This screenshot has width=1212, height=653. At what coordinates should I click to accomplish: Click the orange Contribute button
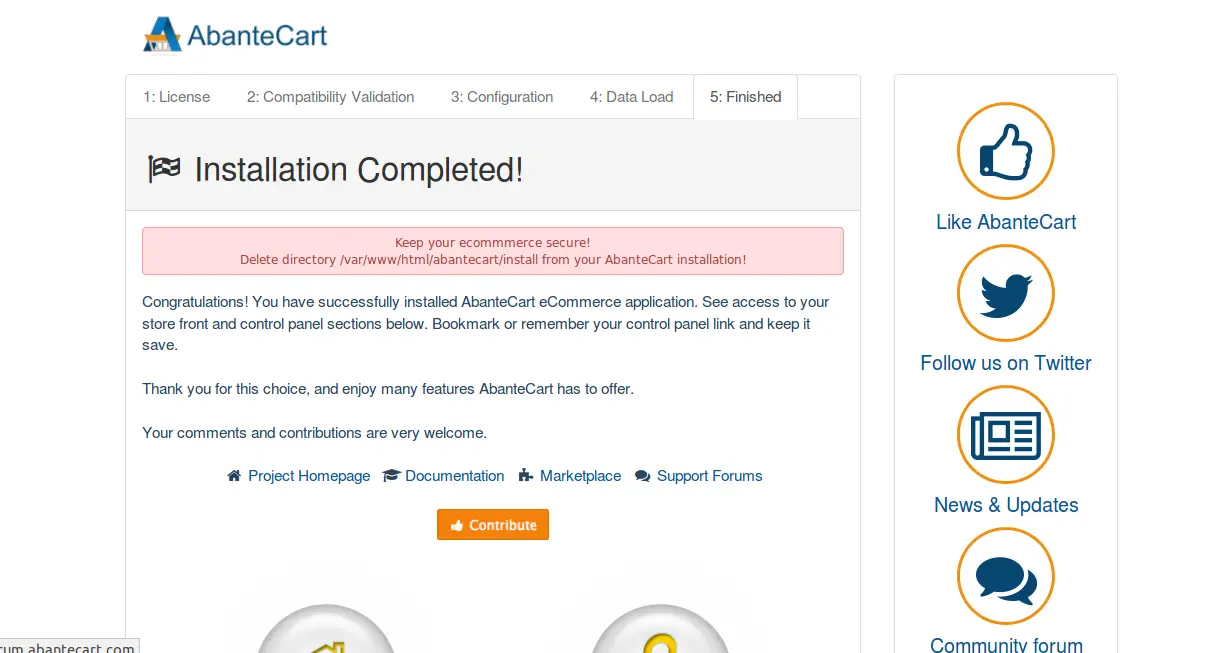point(493,525)
